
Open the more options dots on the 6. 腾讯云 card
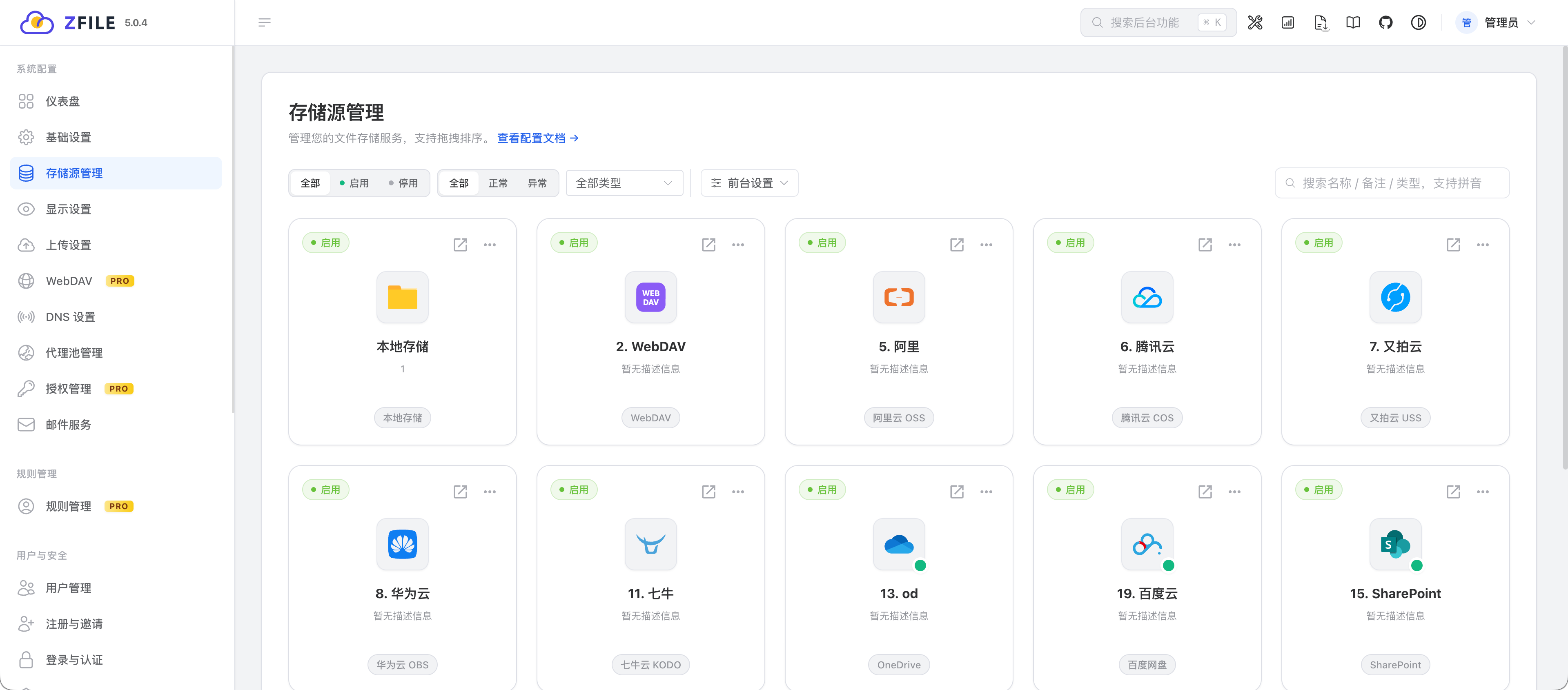coord(1234,245)
